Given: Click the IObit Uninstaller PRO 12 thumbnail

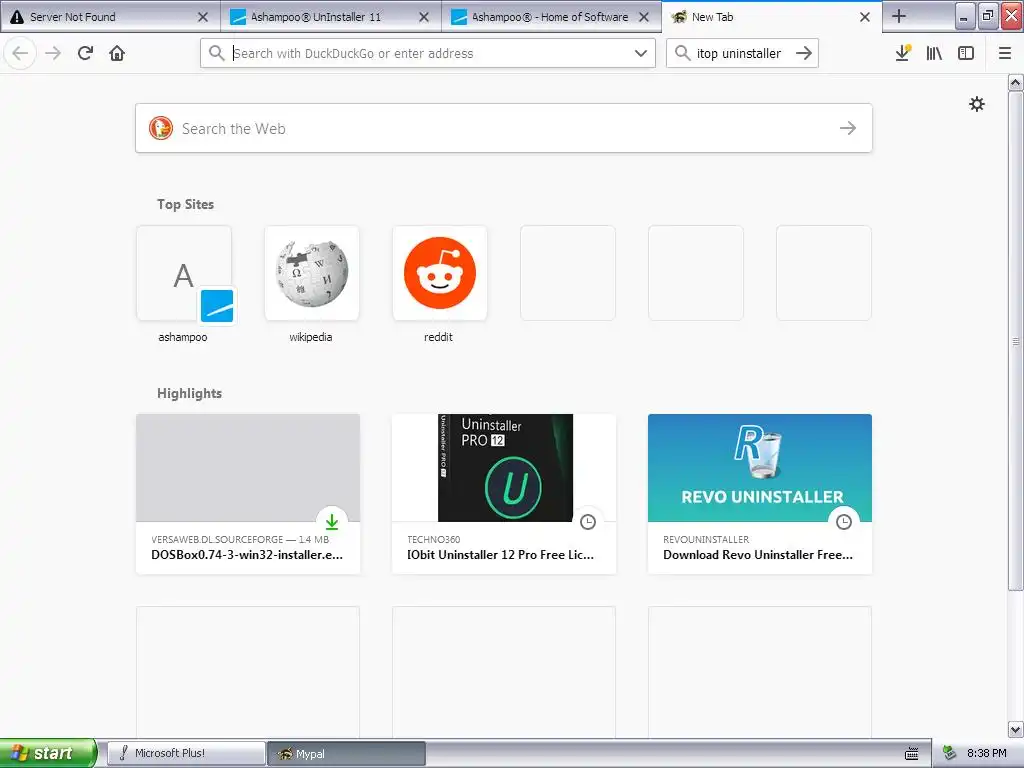Looking at the screenshot, I should click(x=504, y=468).
